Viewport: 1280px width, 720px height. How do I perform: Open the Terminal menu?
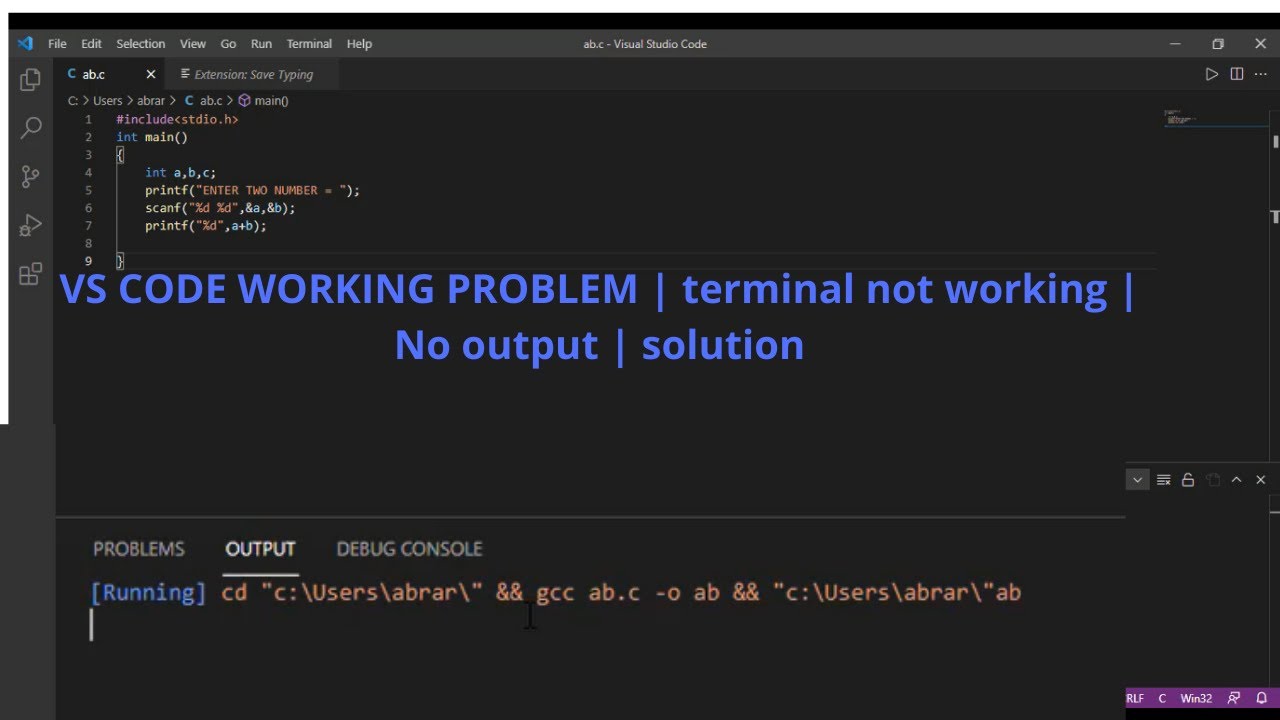[x=309, y=44]
